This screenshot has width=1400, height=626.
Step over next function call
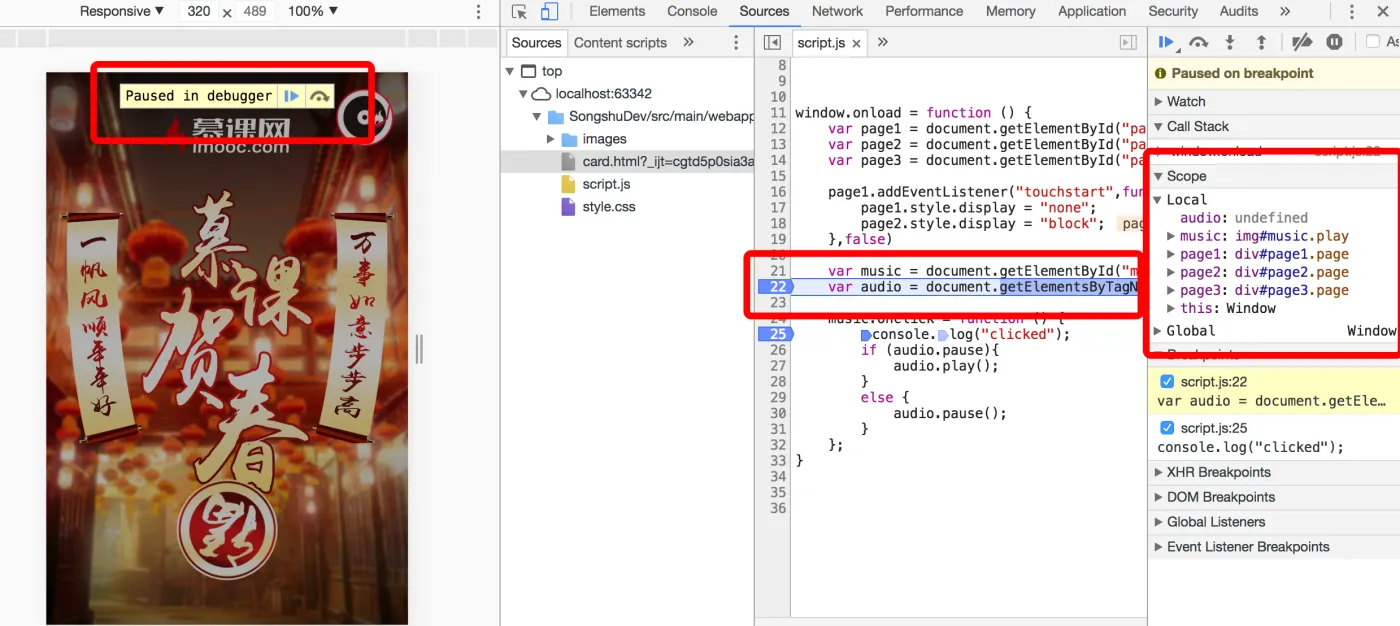click(1198, 42)
